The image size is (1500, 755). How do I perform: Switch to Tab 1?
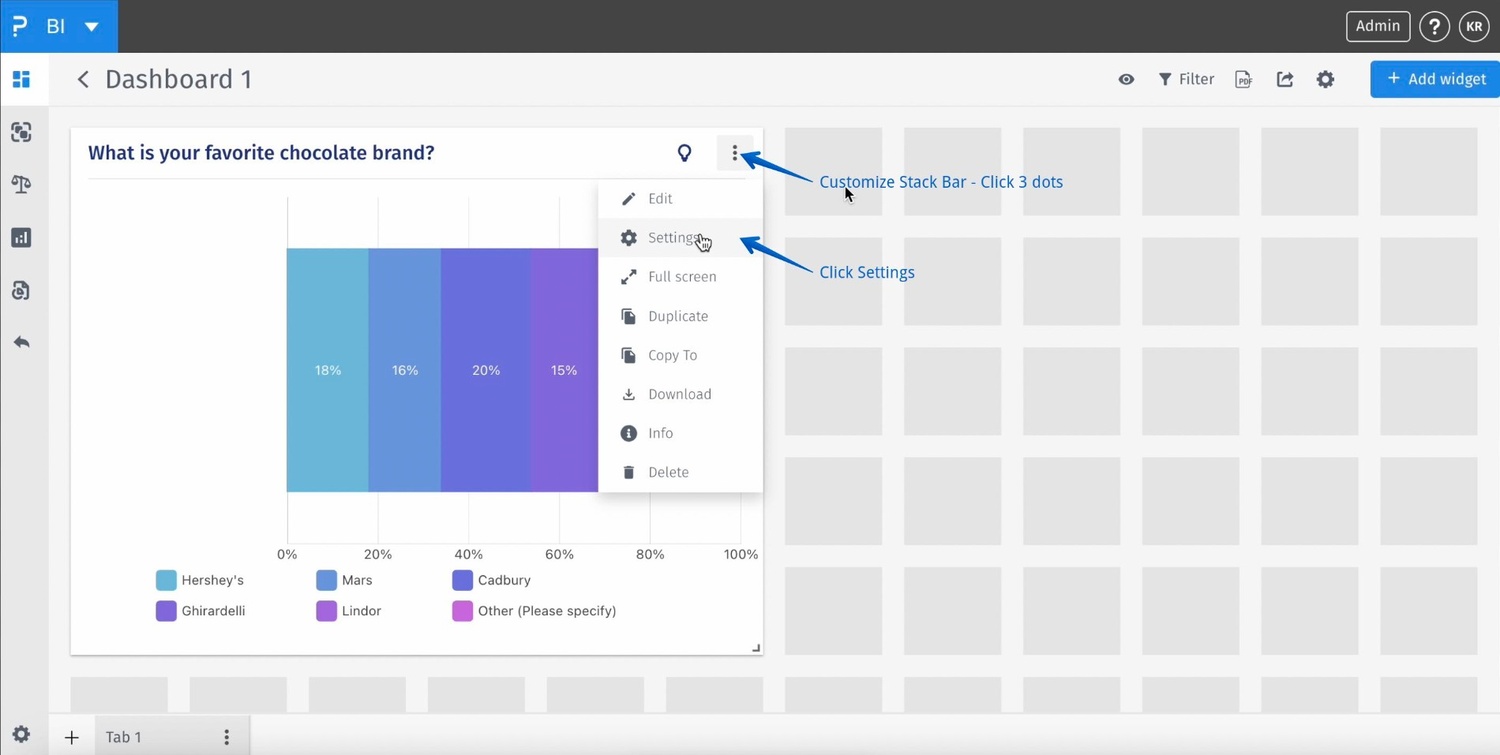click(124, 737)
